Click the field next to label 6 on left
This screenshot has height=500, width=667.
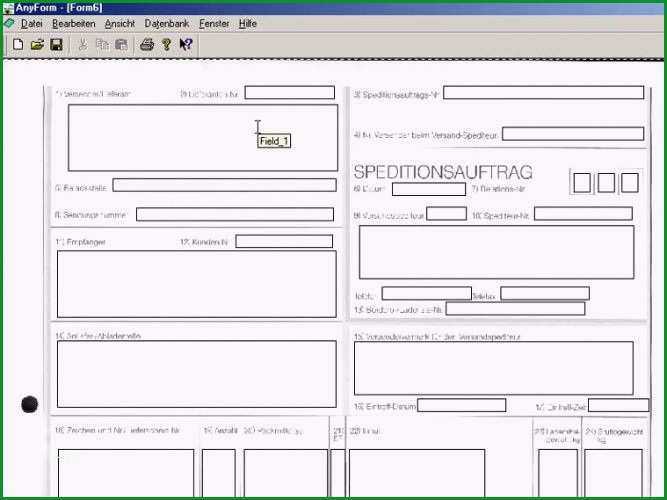(x=235, y=214)
